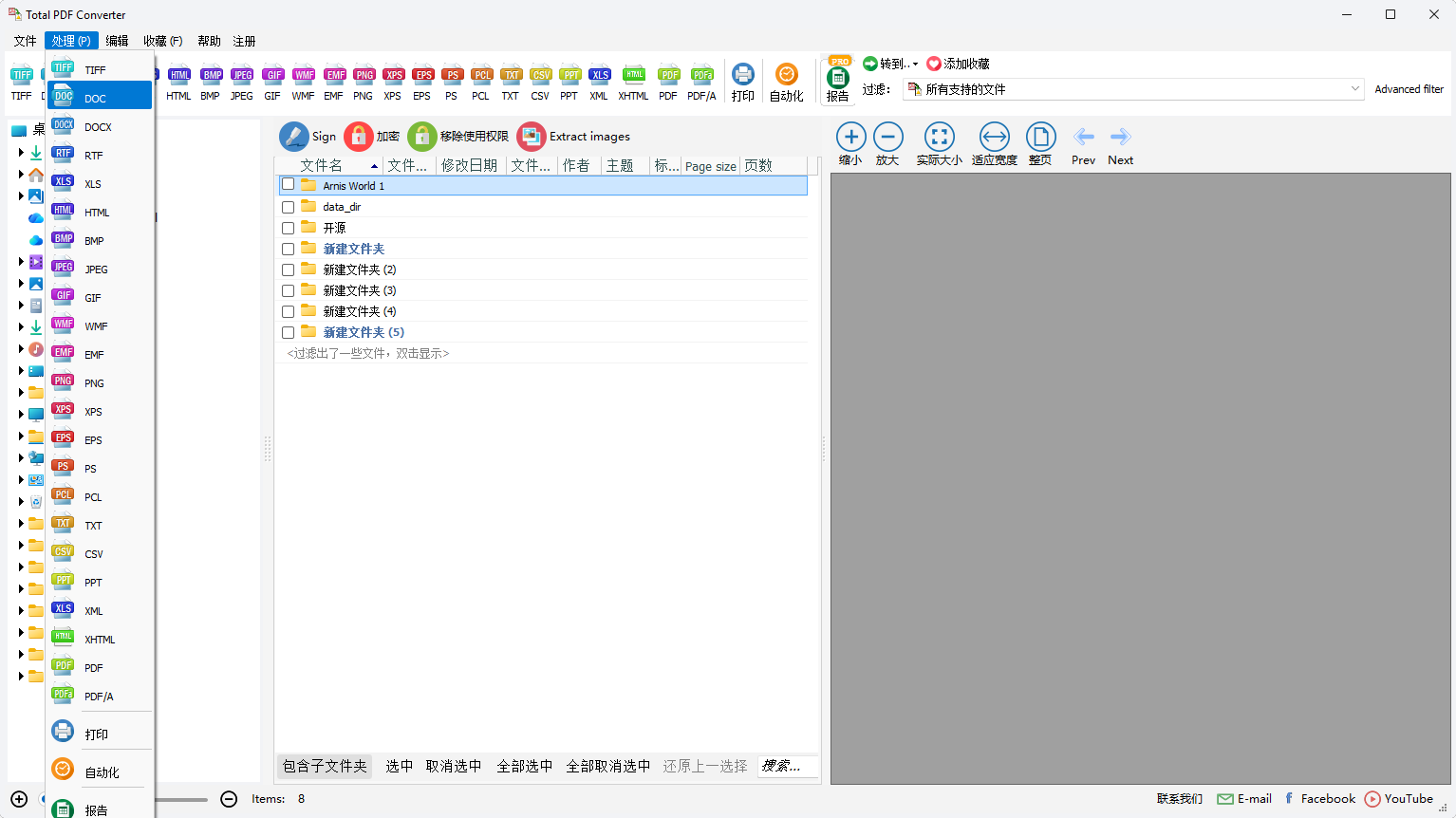1456x818 pixels.
Task: Click the JPEG convert icon in toolbar
Action: pyautogui.click(x=242, y=76)
